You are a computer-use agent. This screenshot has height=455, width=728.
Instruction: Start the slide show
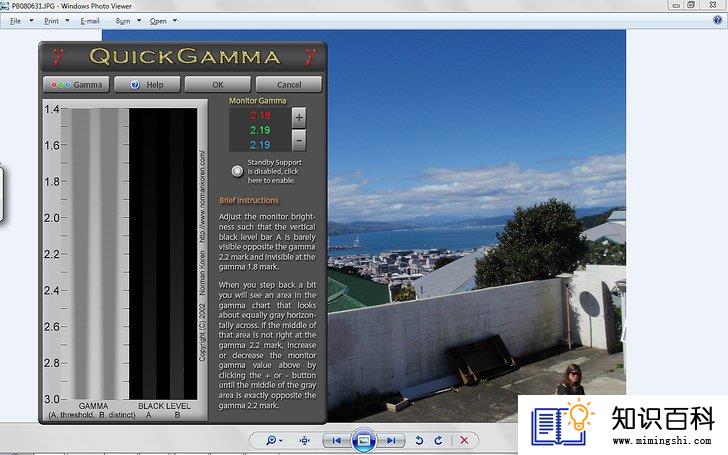pyautogui.click(x=364, y=440)
